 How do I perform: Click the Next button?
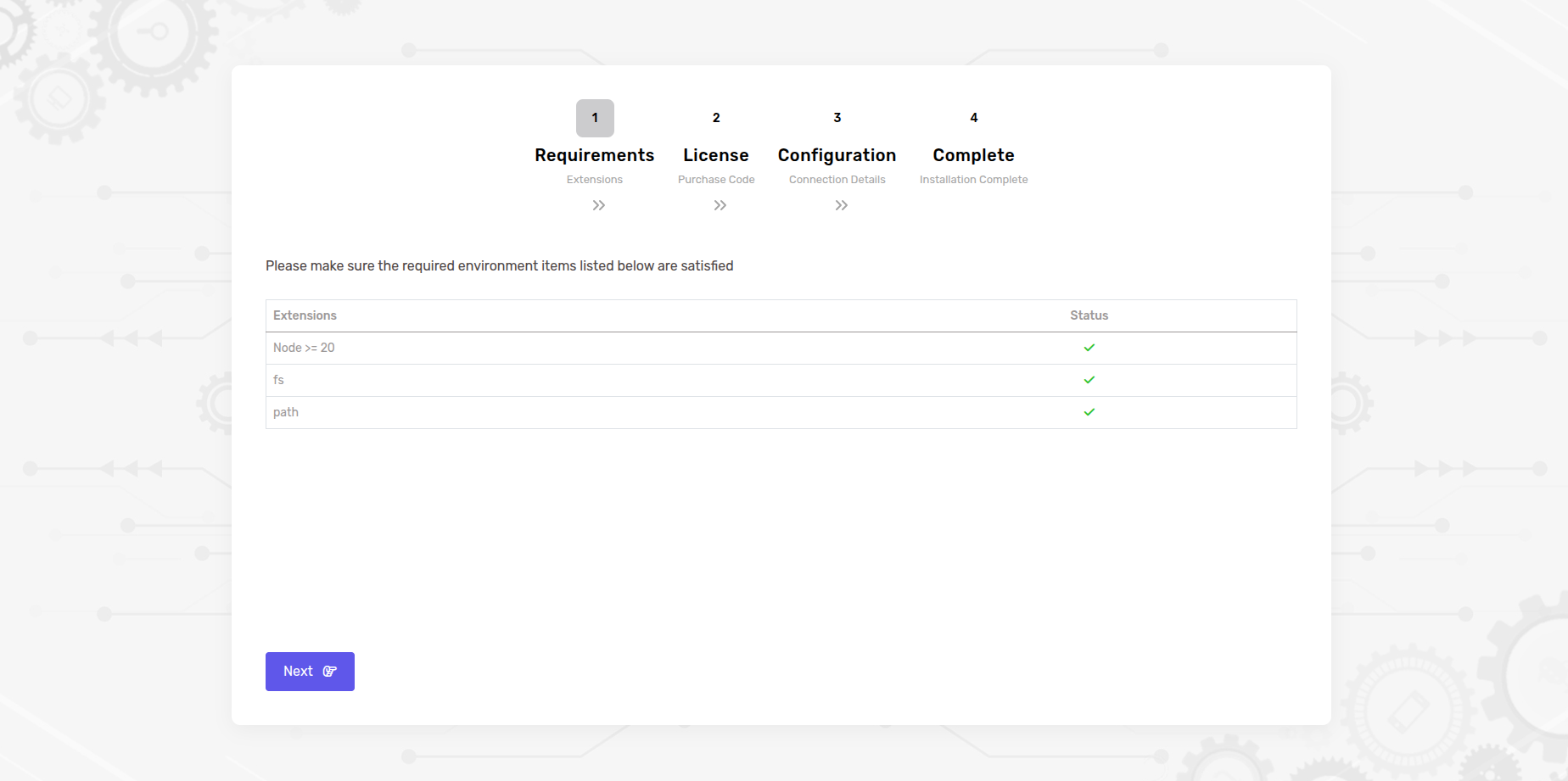point(310,672)
